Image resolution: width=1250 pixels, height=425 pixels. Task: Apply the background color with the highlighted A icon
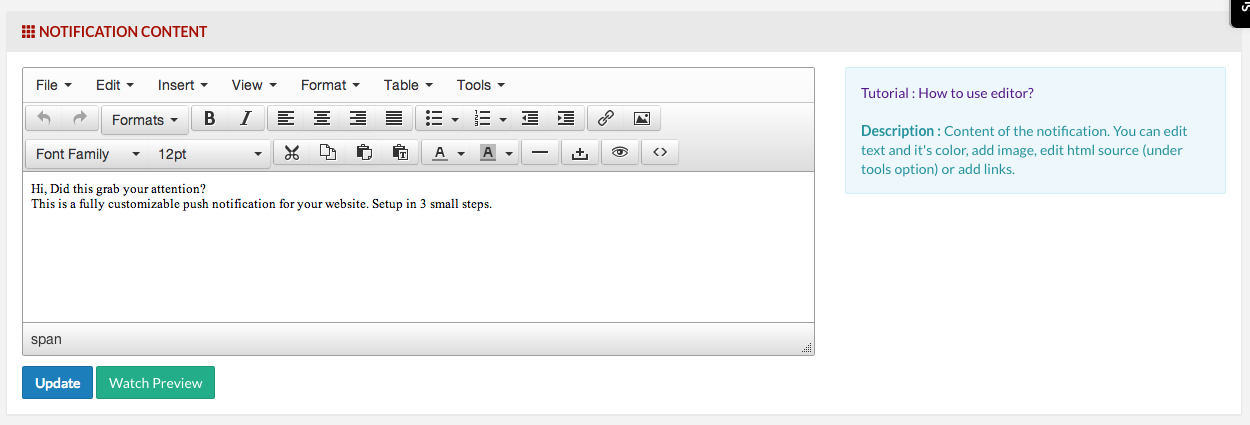pyautogui.click(x=488, y=153)
